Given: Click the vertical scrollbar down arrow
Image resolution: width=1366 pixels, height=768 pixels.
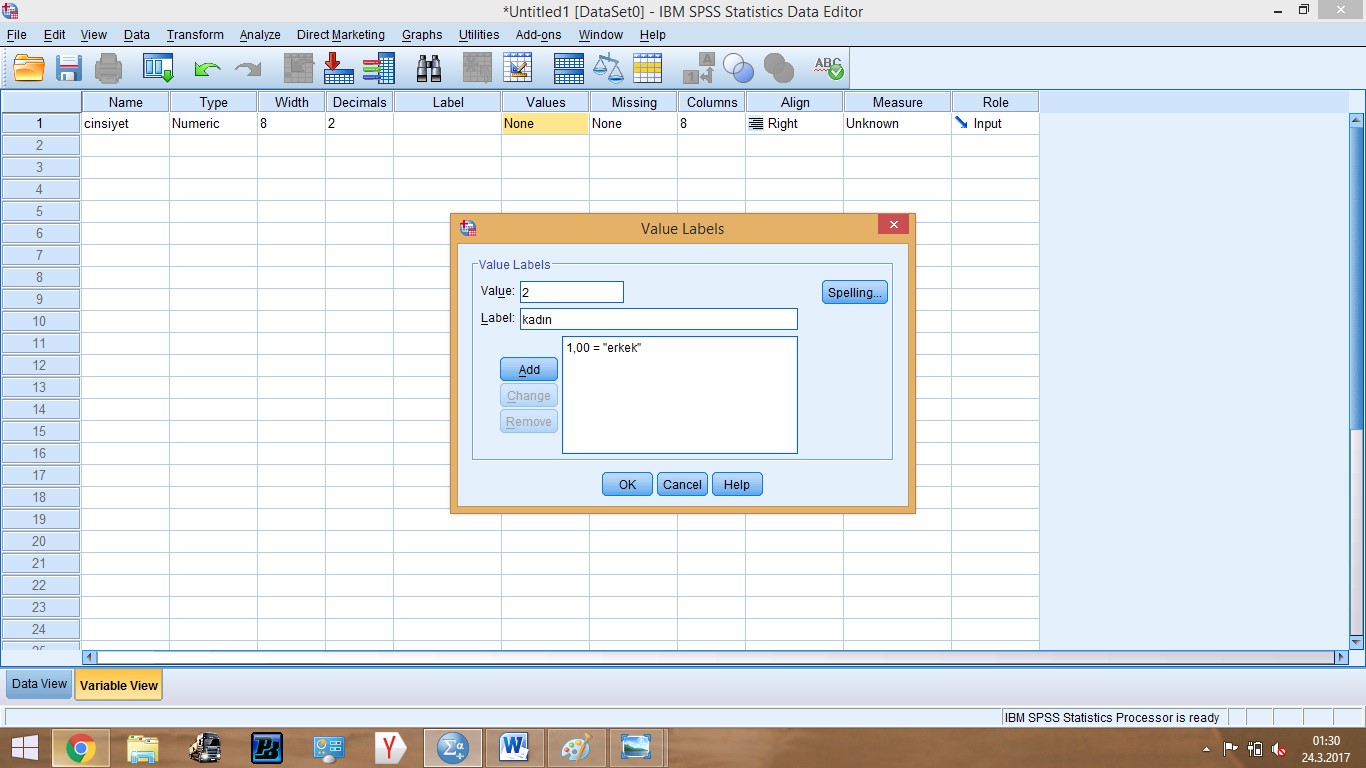Looking at the screenshot, I should 1357,642.
